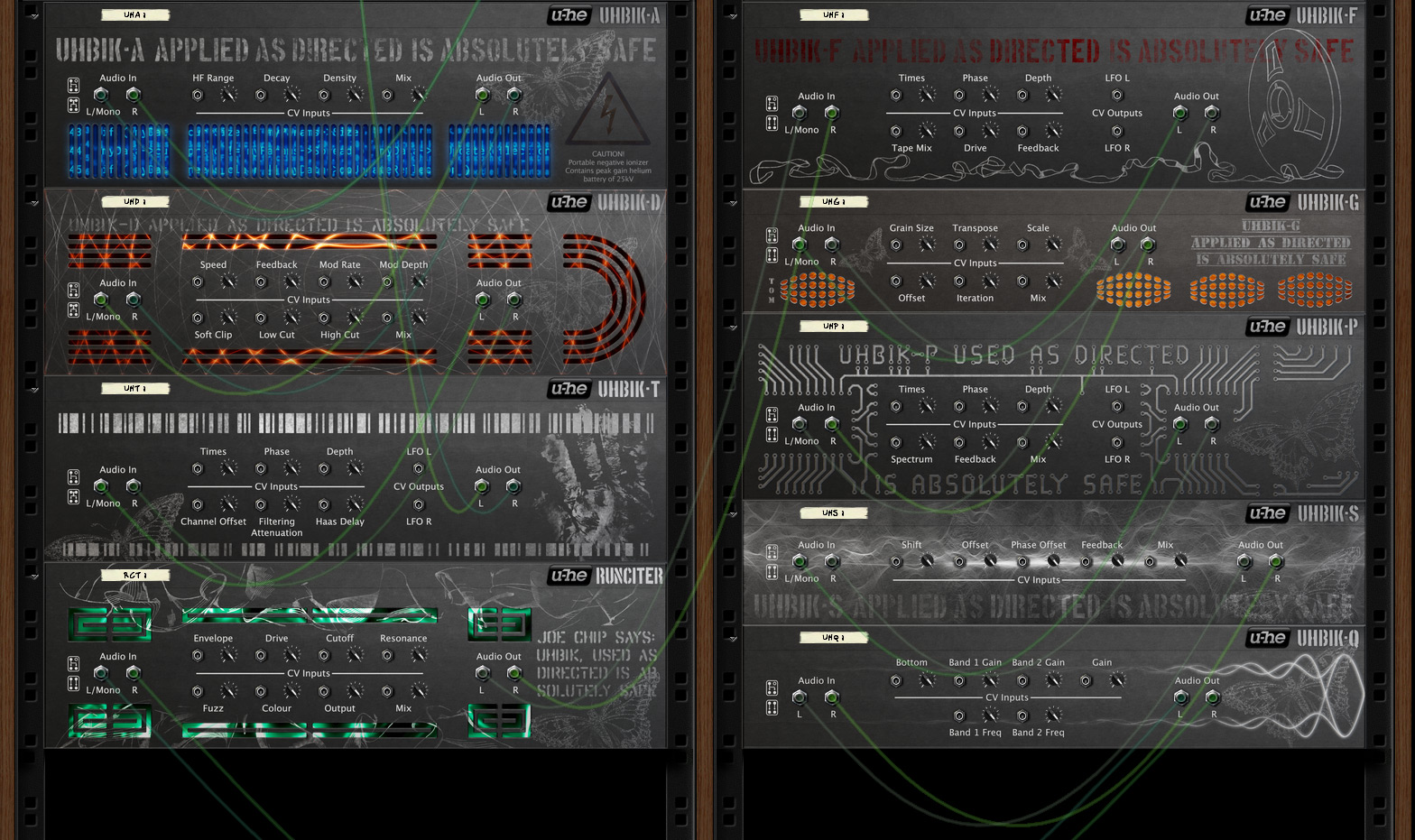Click Runciter Cutoff CV input jack
This screenshot has height=840, width=1415.
pos(324,655)
